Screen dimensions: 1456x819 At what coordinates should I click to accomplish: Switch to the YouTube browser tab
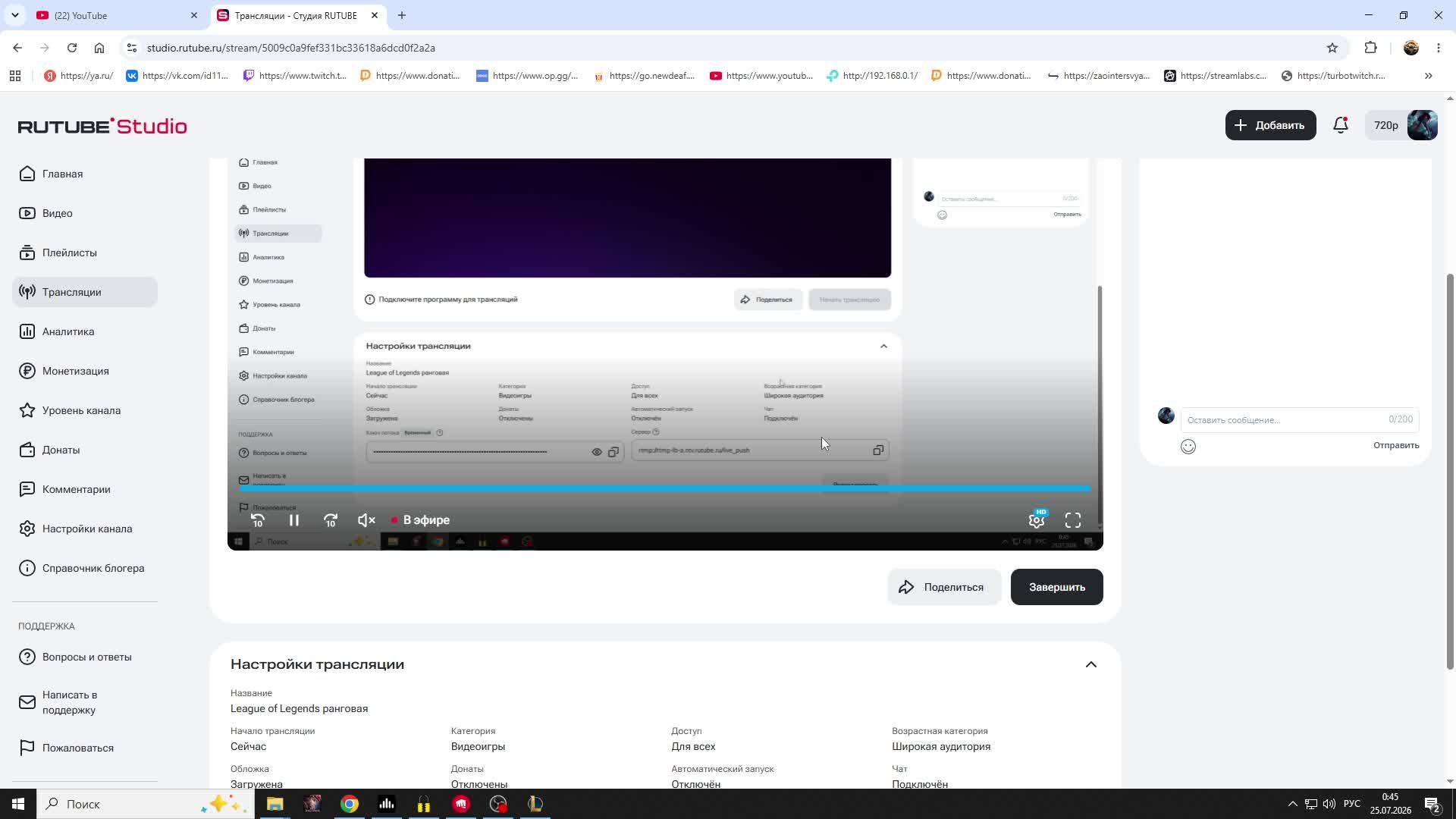116,15
